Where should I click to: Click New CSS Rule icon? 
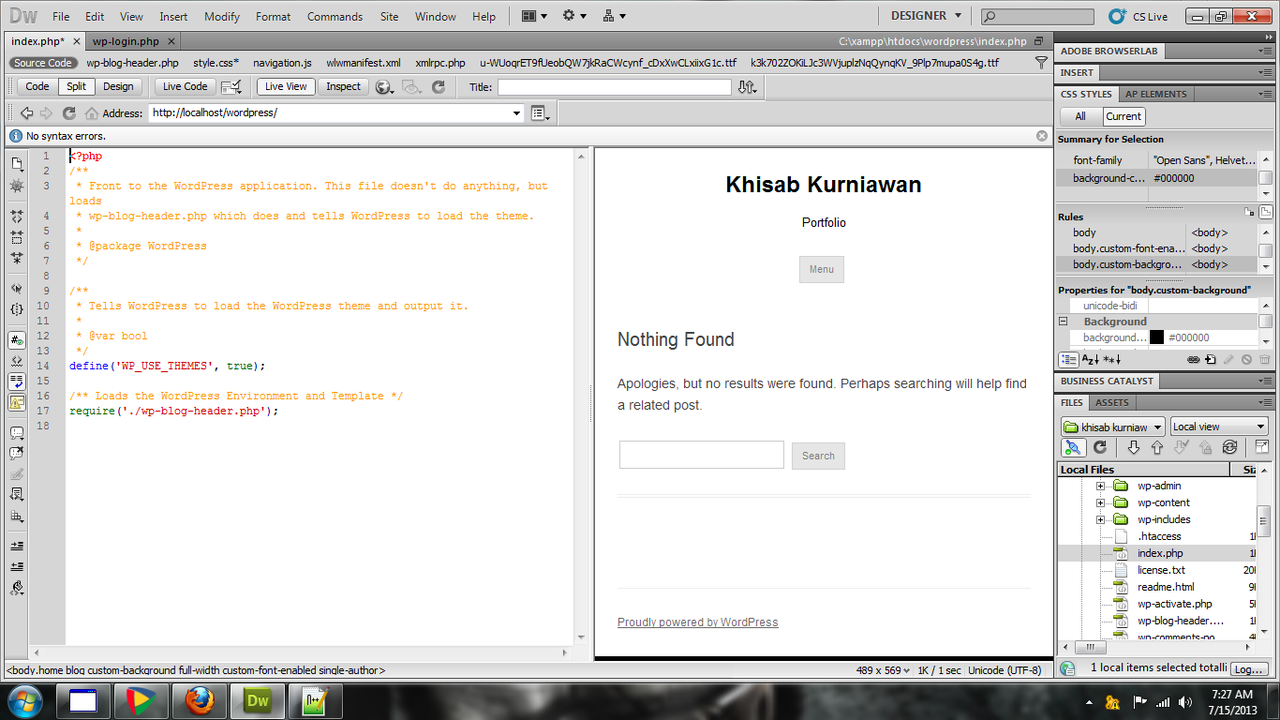pyautogui.click(x=1211, y=359)
